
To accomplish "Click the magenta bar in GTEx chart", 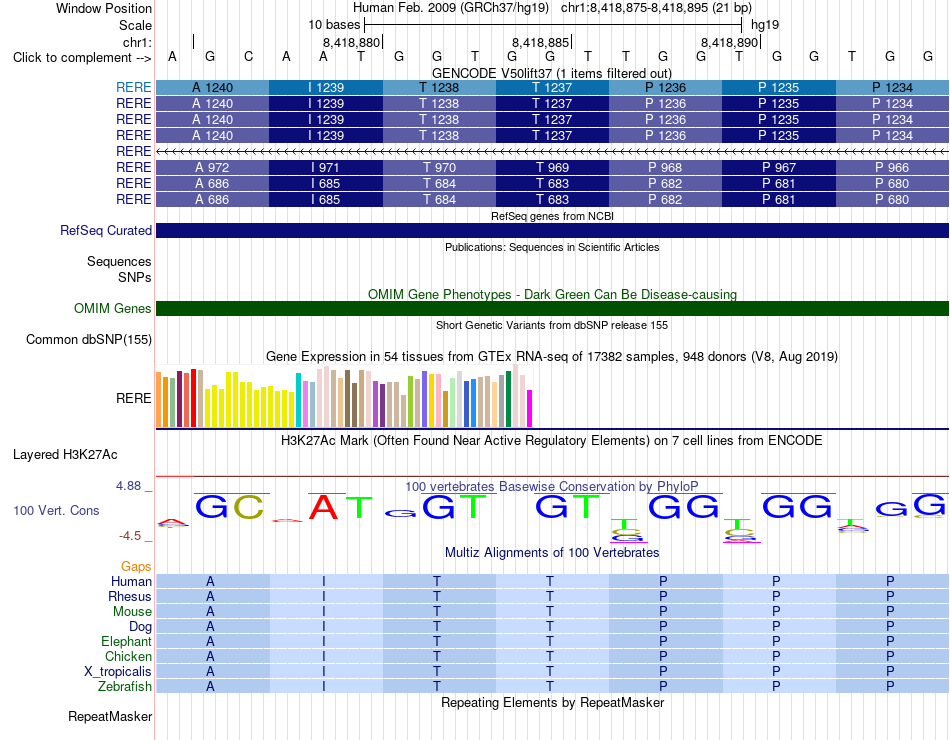I will tap(530, 408).
